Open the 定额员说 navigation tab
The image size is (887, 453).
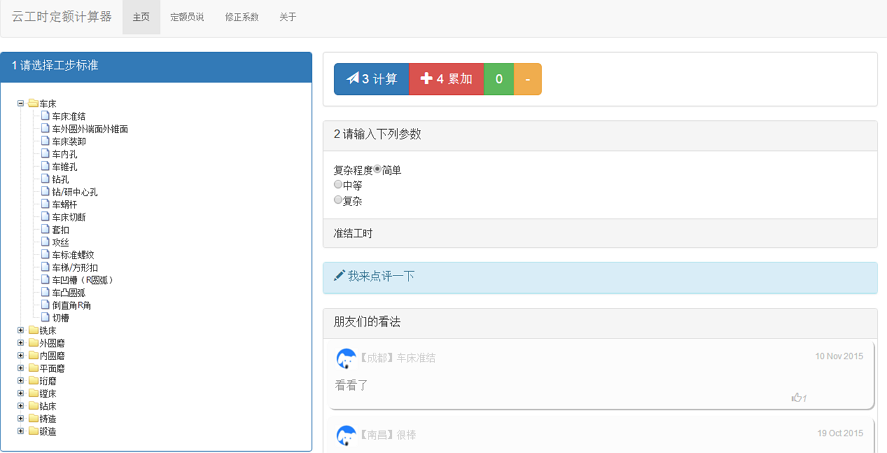[x=187, y=17]
